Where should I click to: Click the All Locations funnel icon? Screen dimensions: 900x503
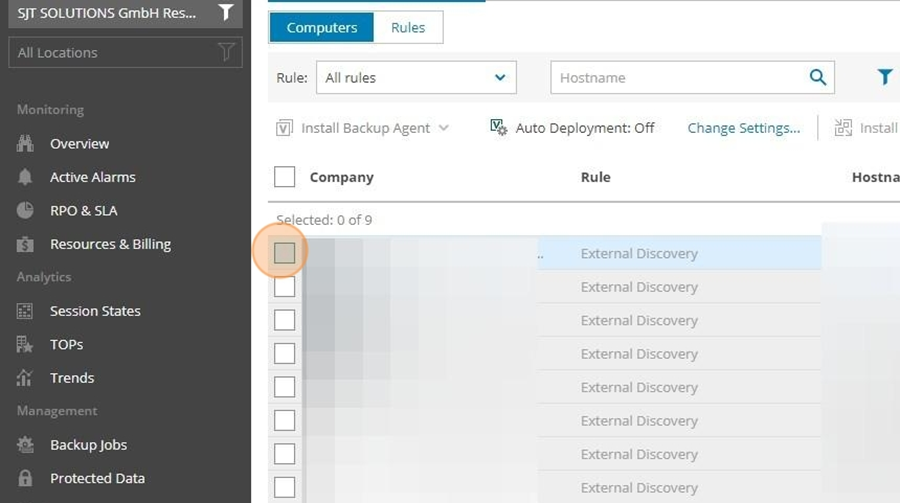point(226,52)
